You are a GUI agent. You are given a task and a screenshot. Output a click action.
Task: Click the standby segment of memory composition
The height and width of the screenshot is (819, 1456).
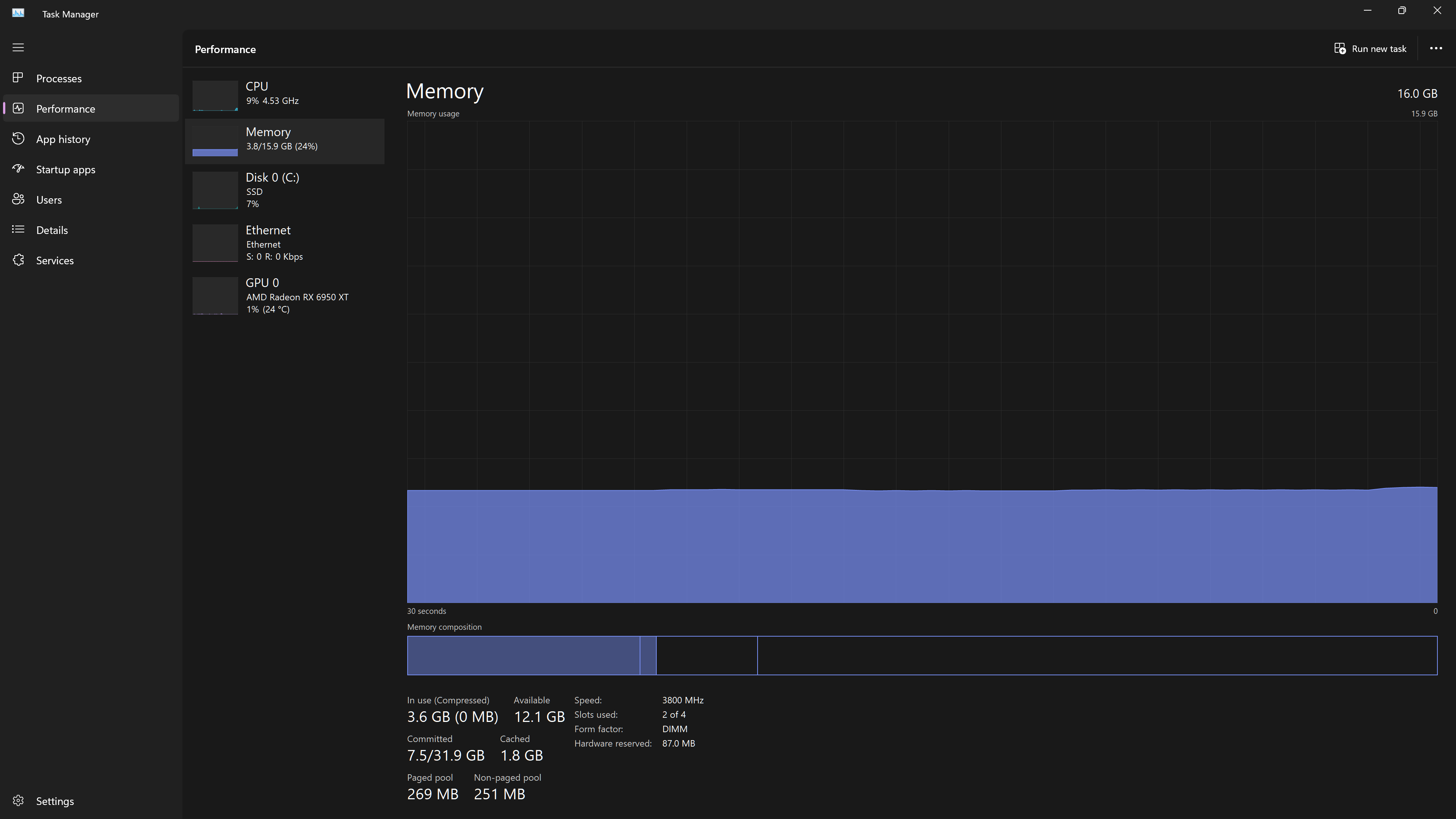[706, 656]
